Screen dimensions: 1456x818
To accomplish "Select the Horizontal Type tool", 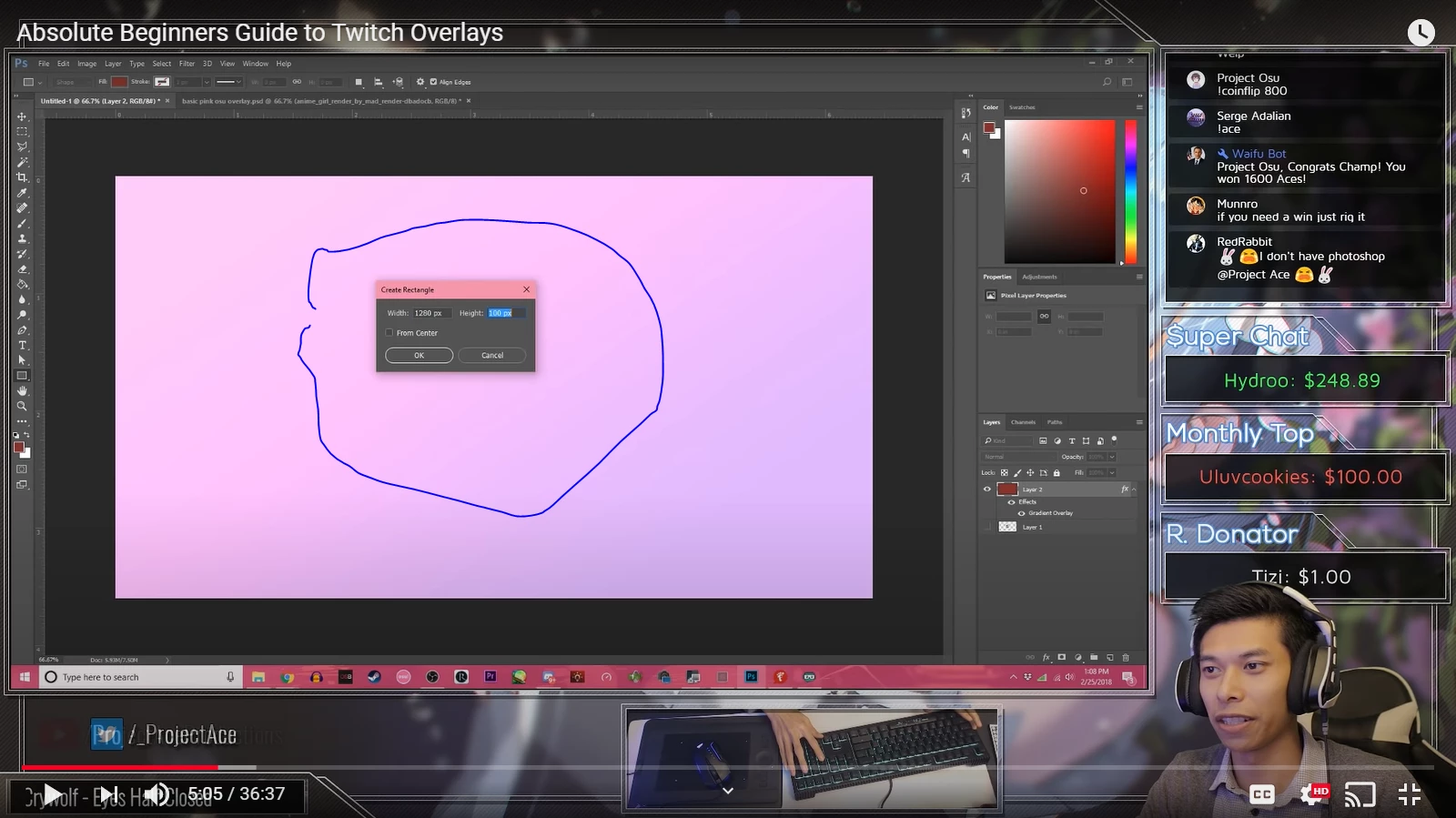I will tap(22, 346).
